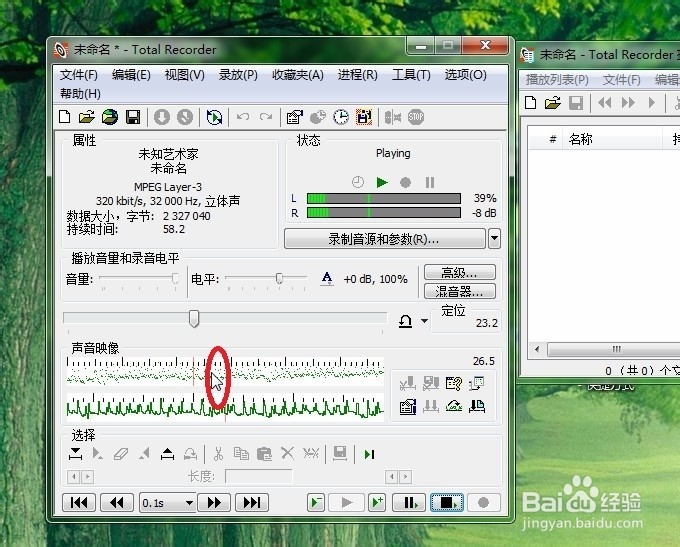Open the 收藏夹(A) menu
The width and height of the screenshot is (680, 547).
click(298, 75)
